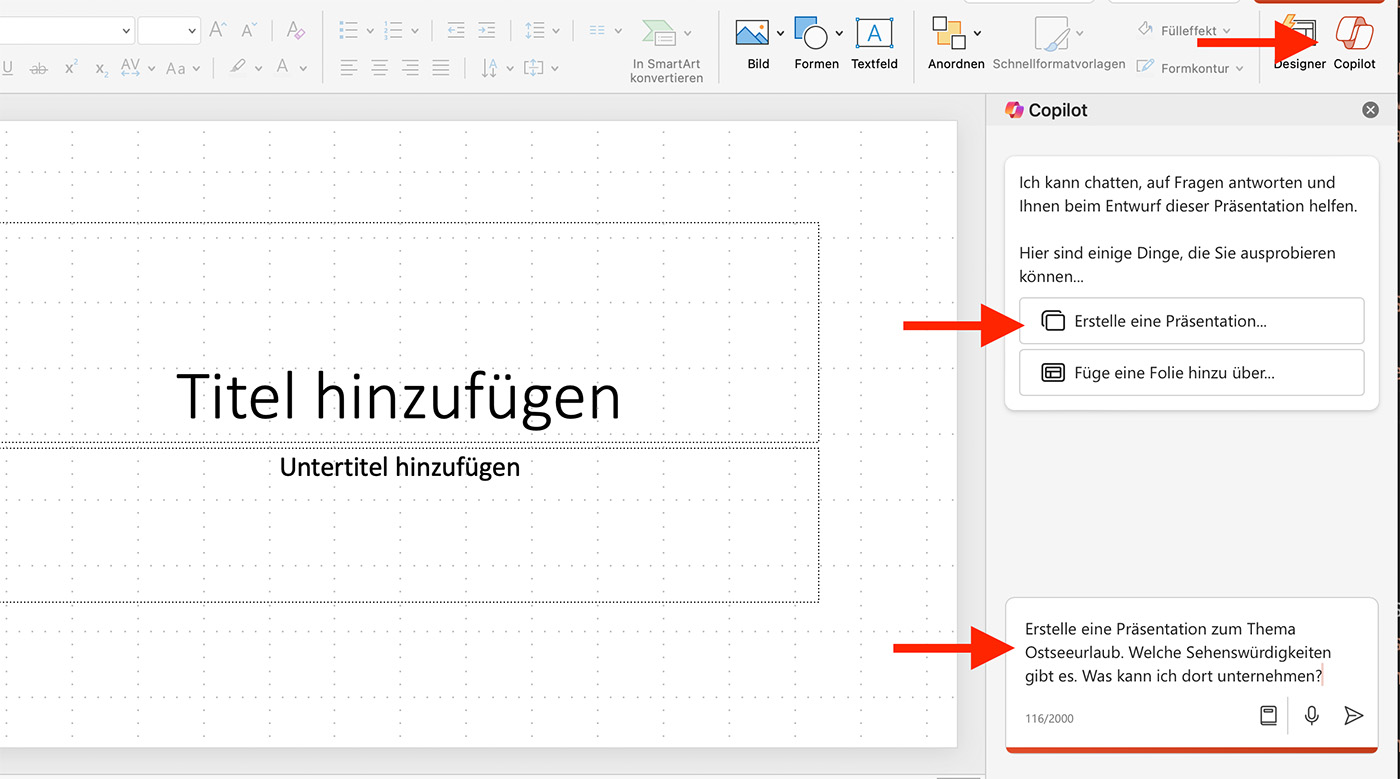Click the text direction icon
1400x779 pixels.
(x=489, y=68)
